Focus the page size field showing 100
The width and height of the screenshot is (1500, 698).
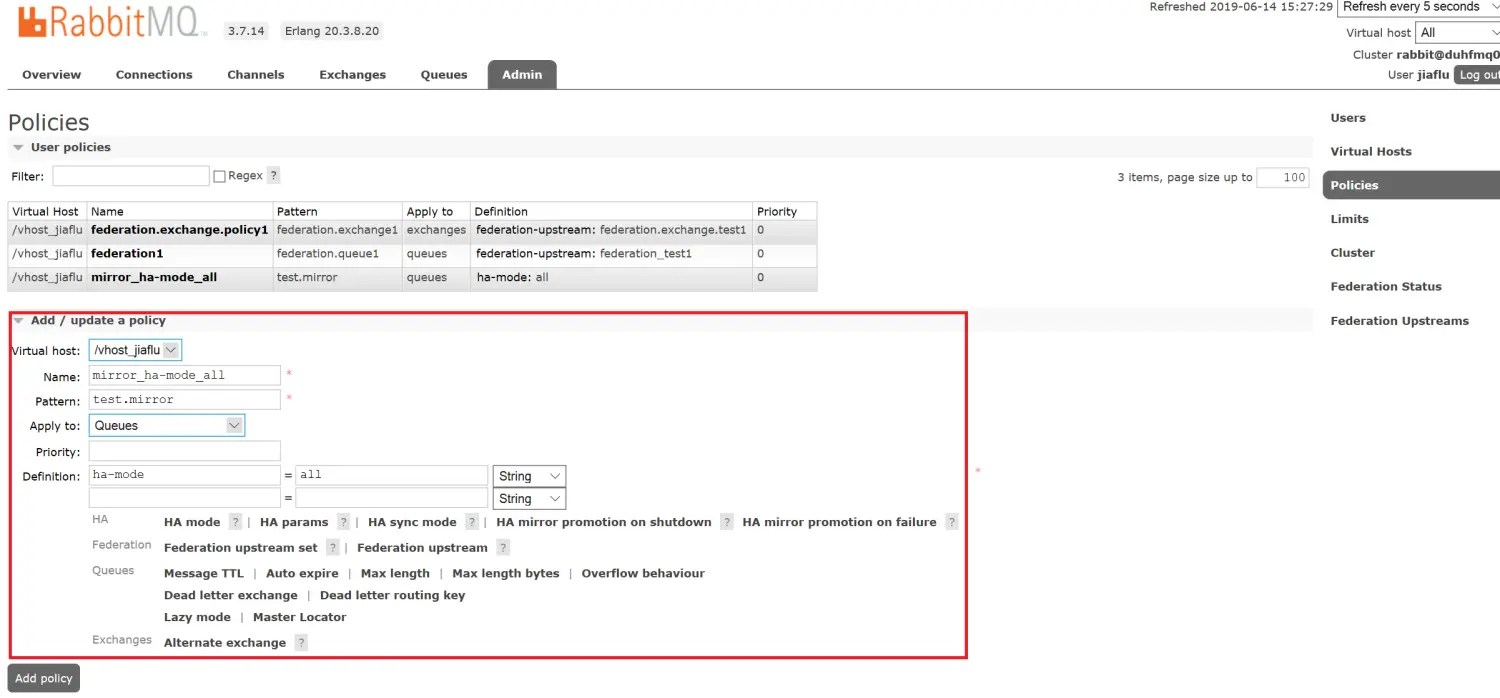[1283, 177]
